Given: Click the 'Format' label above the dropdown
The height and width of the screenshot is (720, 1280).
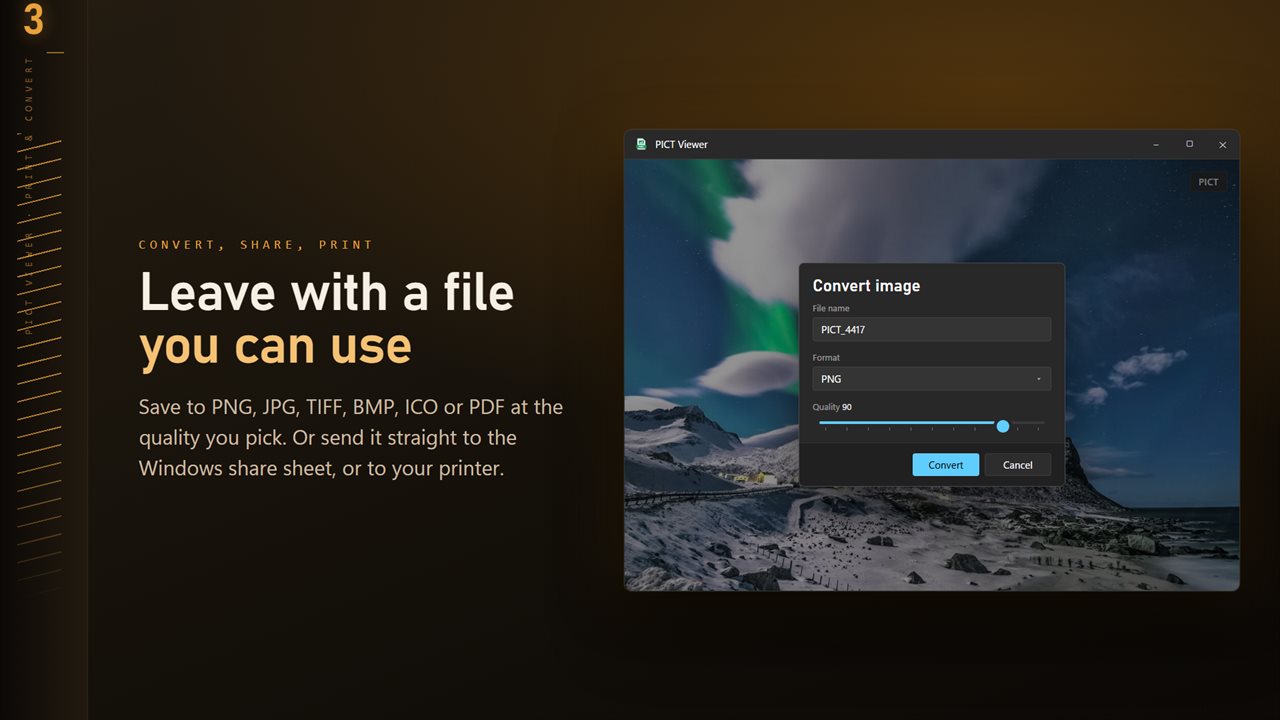Looking at the screenshot, I should point(826,357).
